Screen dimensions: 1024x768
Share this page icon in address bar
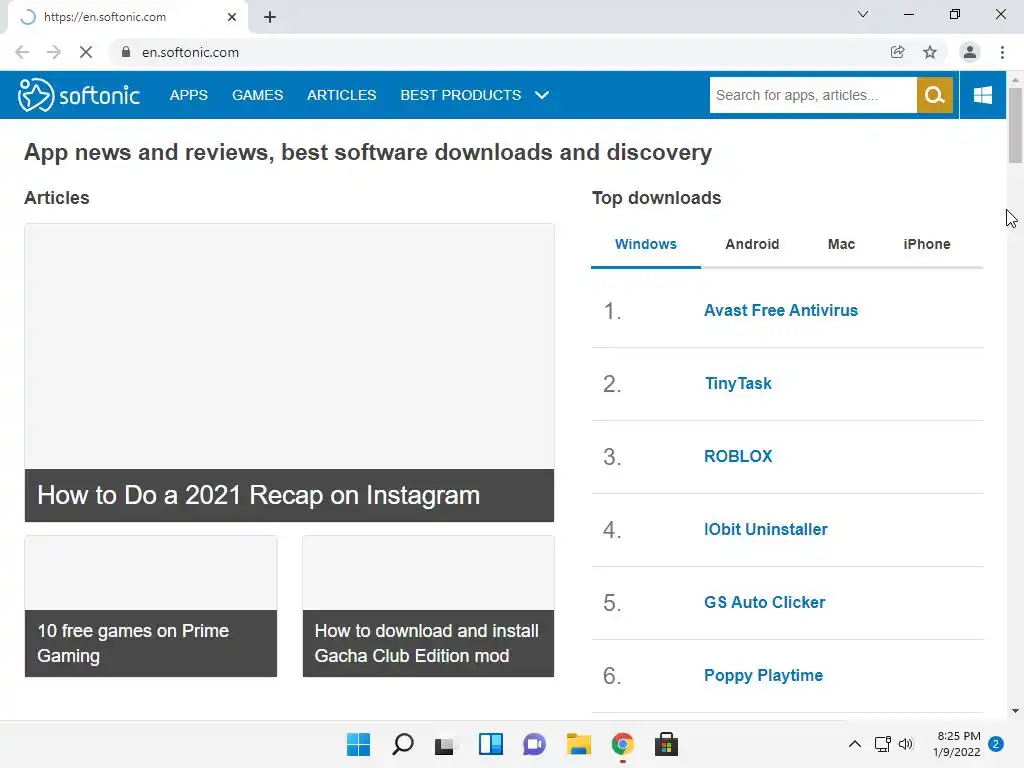[x=897, y=52]
